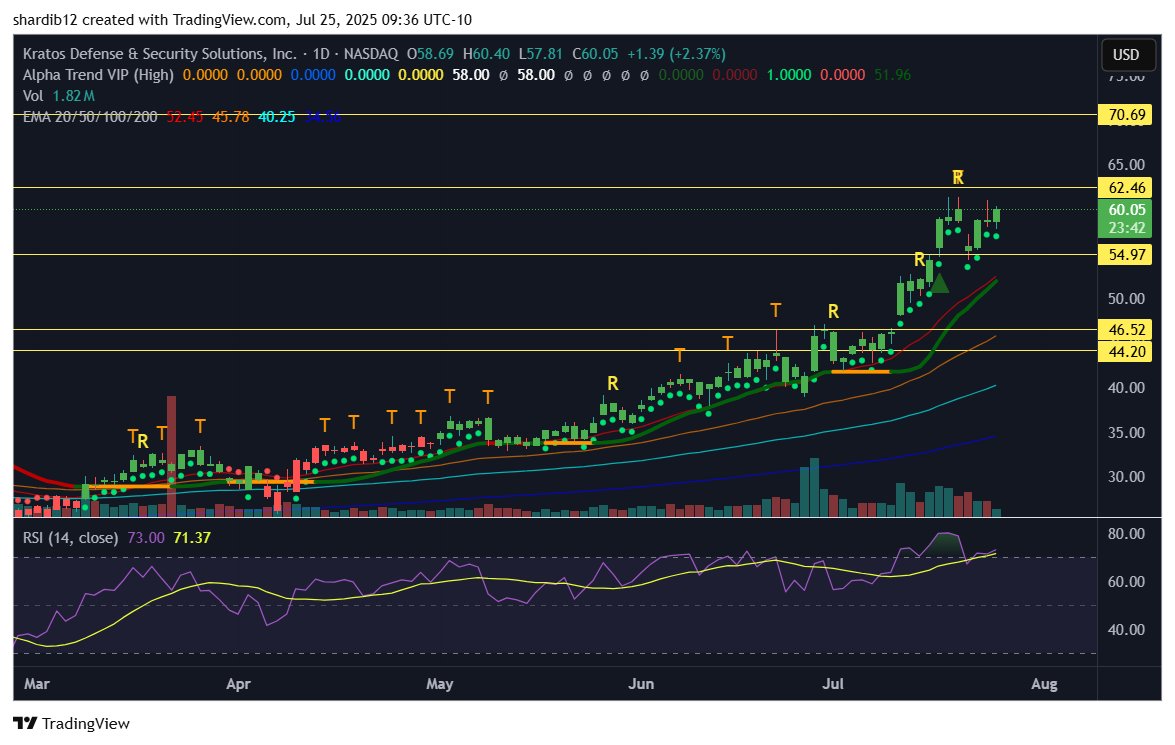Click the 30.00 price axis label
The image size is (1175, 745).
click(x=1126, y=477)
